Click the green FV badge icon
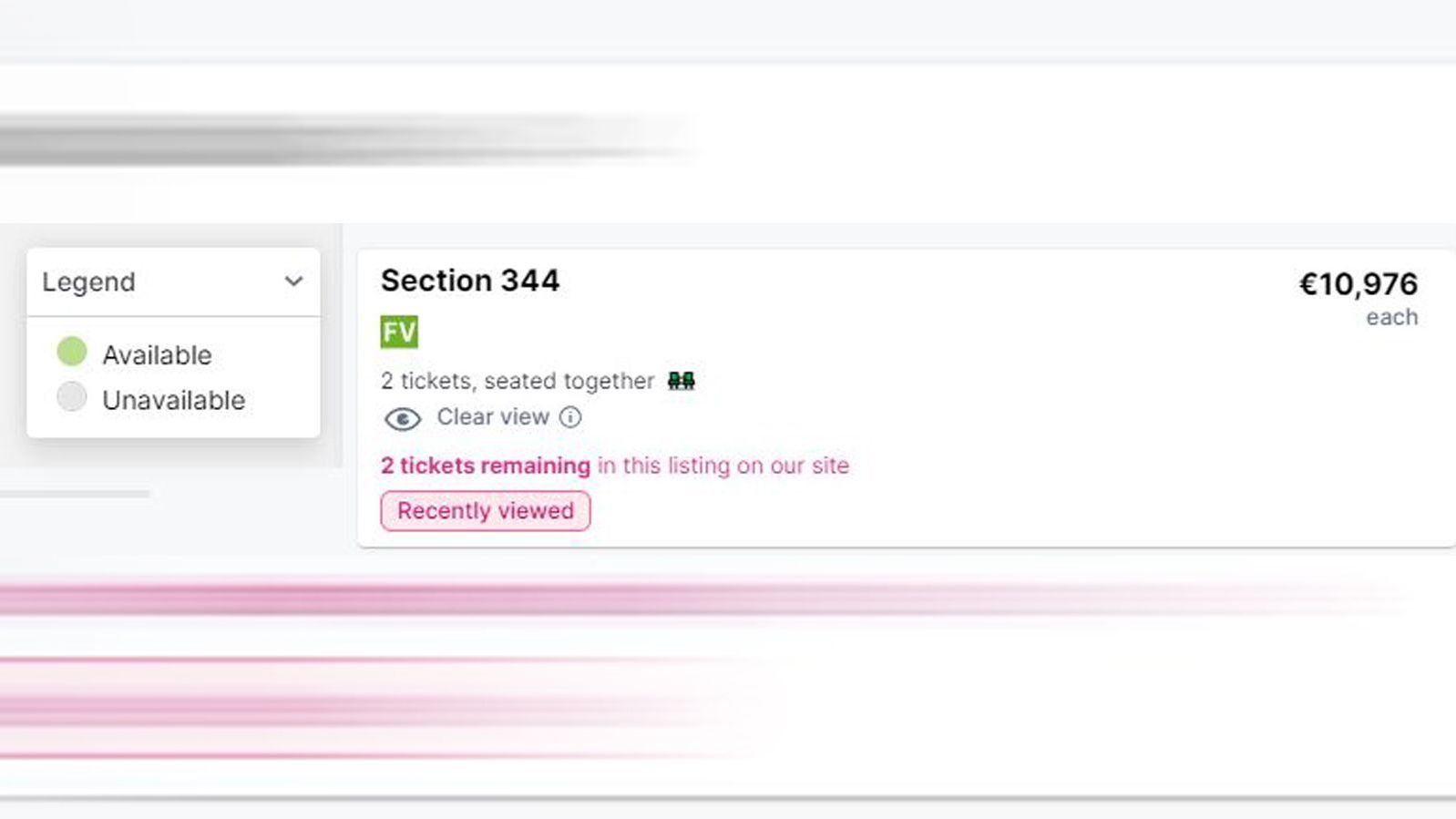The image size is (1456, 819). [399, 332]
